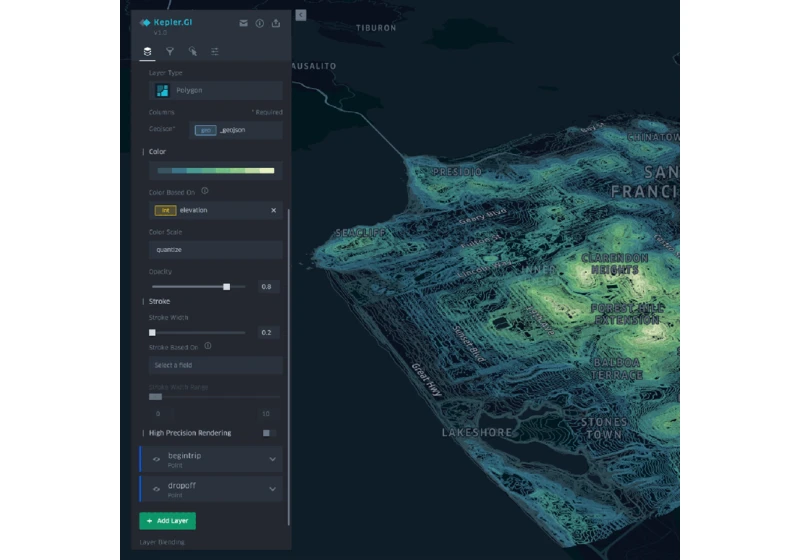The height and width of the screenshot is (560, 800).
Task: Open the elevation color field dropdown
Action: [216, 210]
